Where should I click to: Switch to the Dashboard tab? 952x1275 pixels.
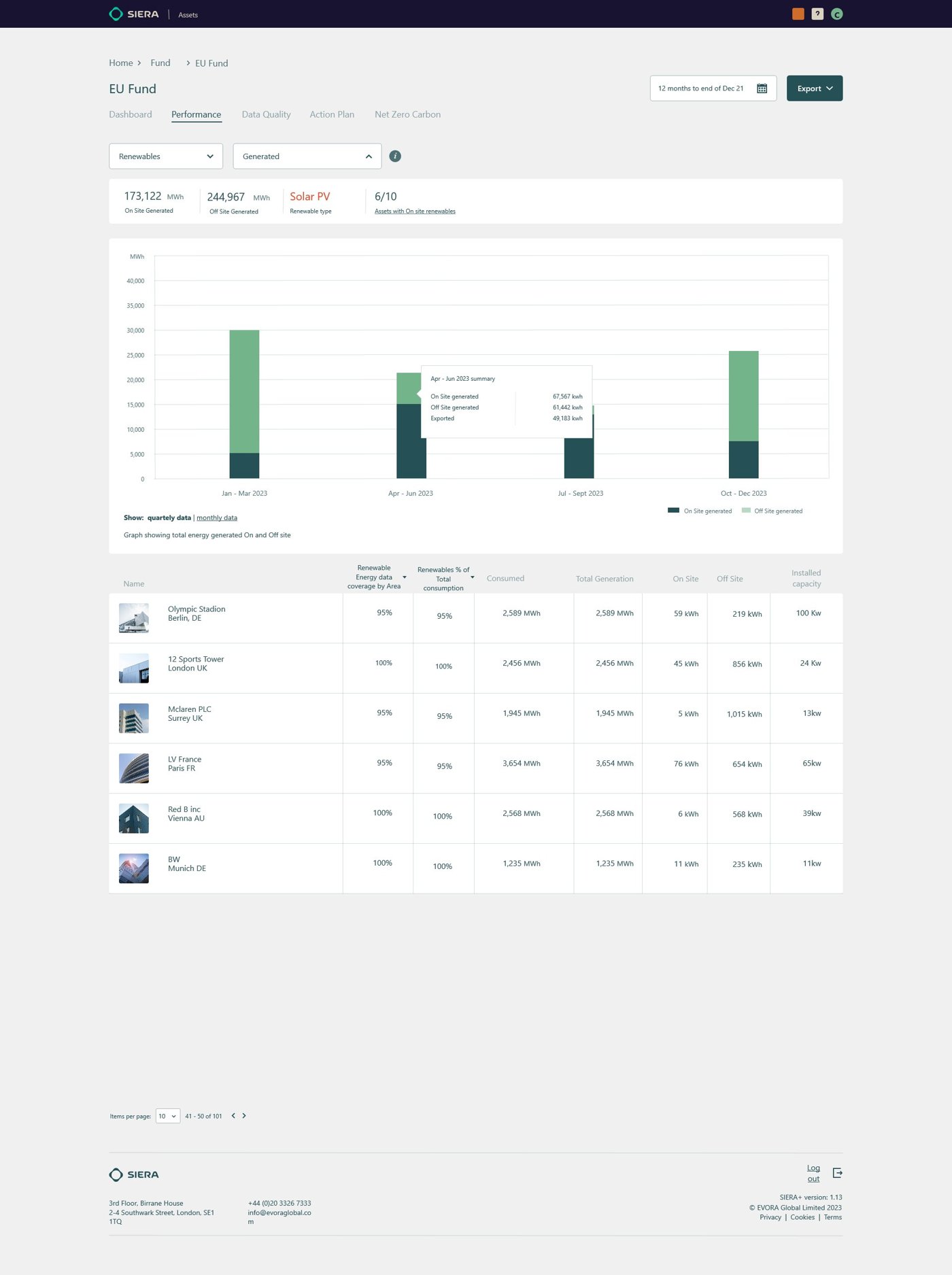click(131, 114)
